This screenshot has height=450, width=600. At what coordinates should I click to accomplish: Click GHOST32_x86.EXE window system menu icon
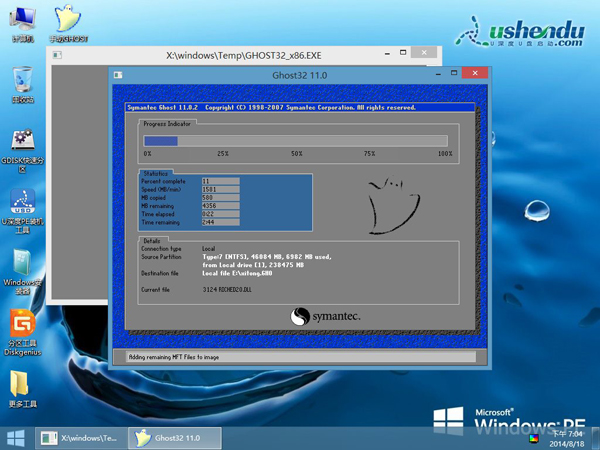pyautogui.click(x=57, y=55)
